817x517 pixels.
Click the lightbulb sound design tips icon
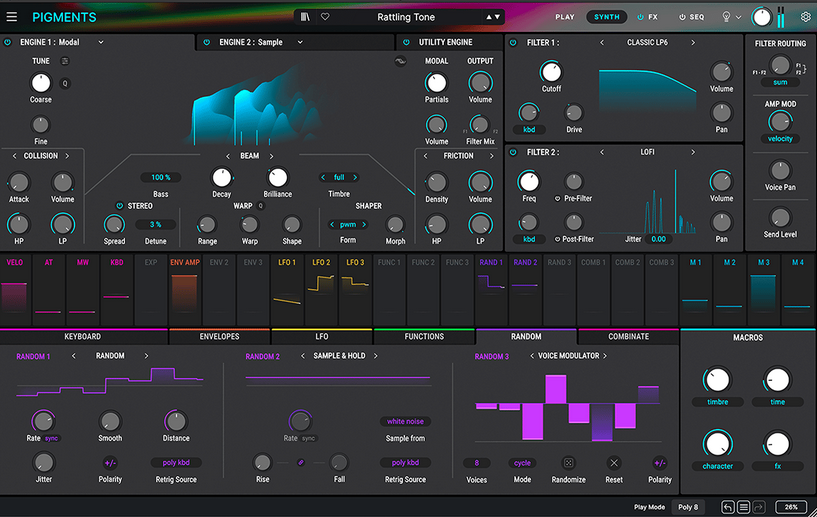pos(726,17)
